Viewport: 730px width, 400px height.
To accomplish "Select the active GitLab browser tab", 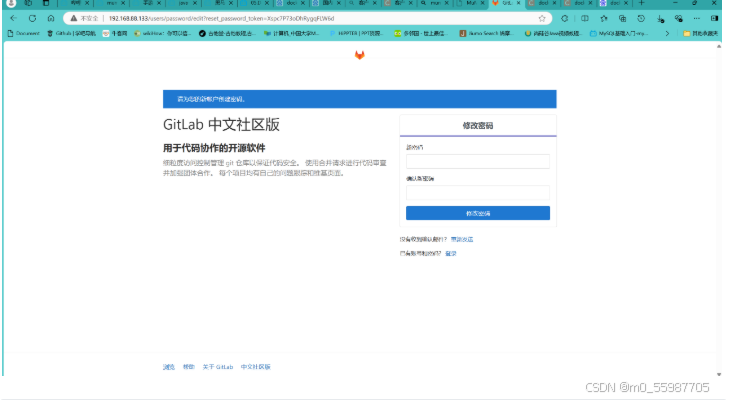I will (506, 3).
